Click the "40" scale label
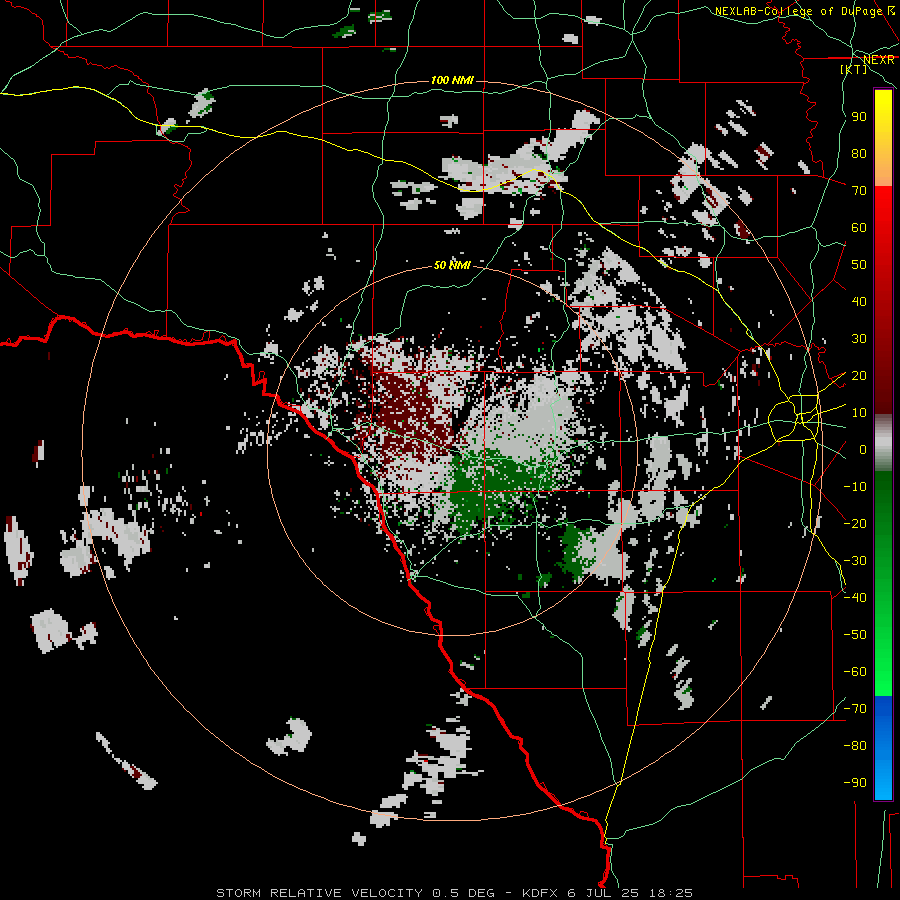The image size is (900, 900). [x=859, y=301]
